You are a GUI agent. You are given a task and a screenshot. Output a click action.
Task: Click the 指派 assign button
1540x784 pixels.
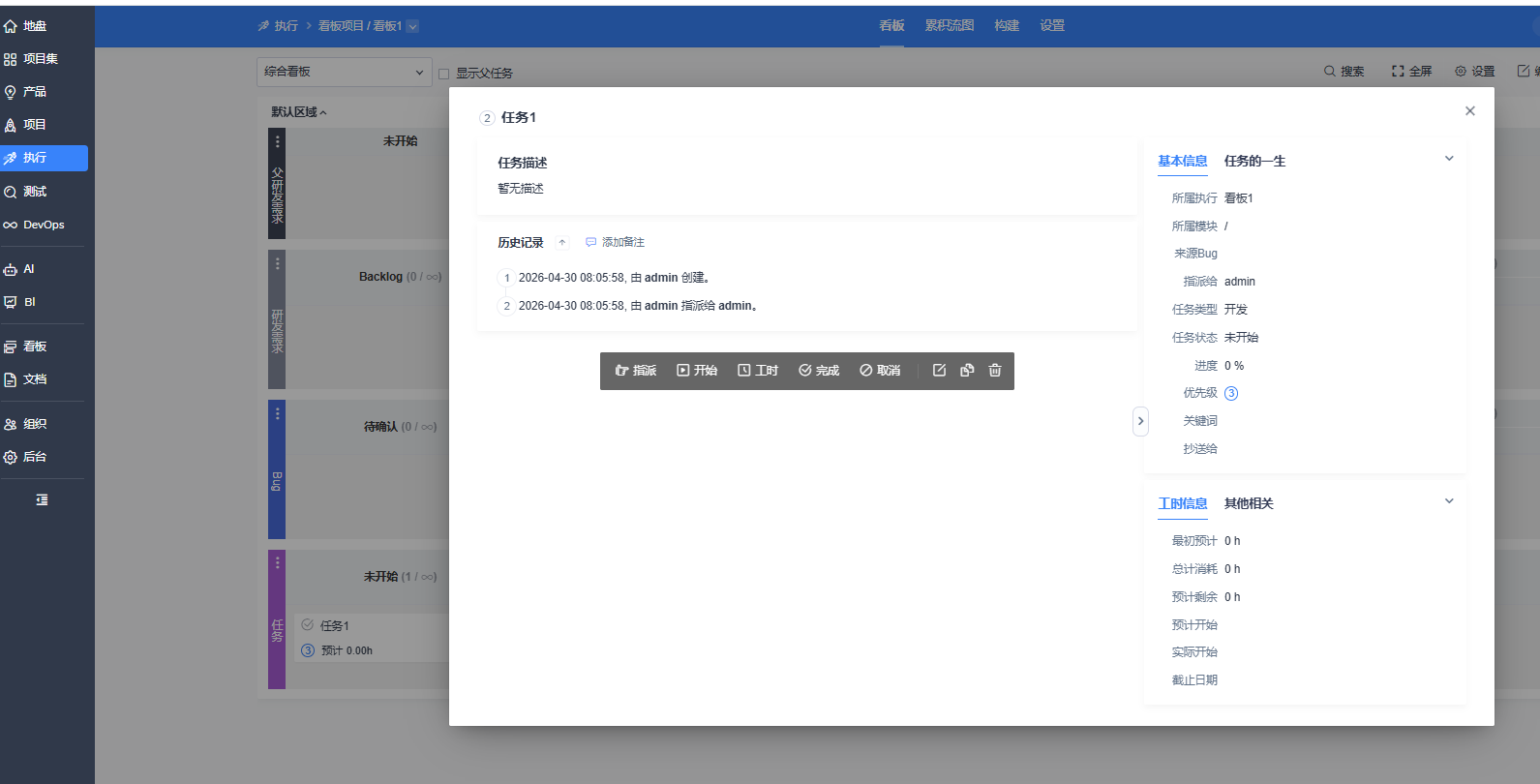point(636,371)
